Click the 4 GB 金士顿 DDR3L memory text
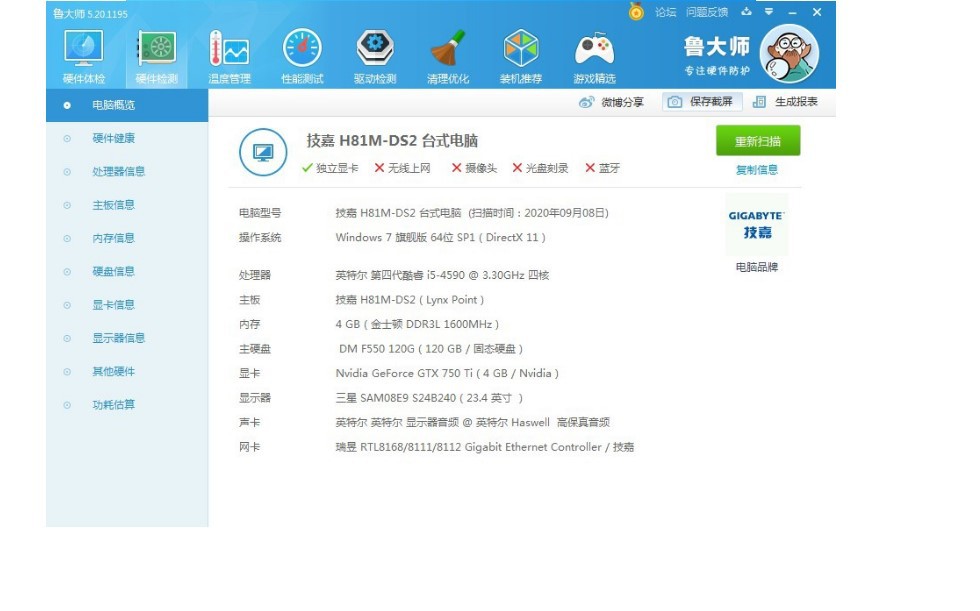Image resolution: width=980 pixels, height=611 pixels. click(x=417, y=324)
